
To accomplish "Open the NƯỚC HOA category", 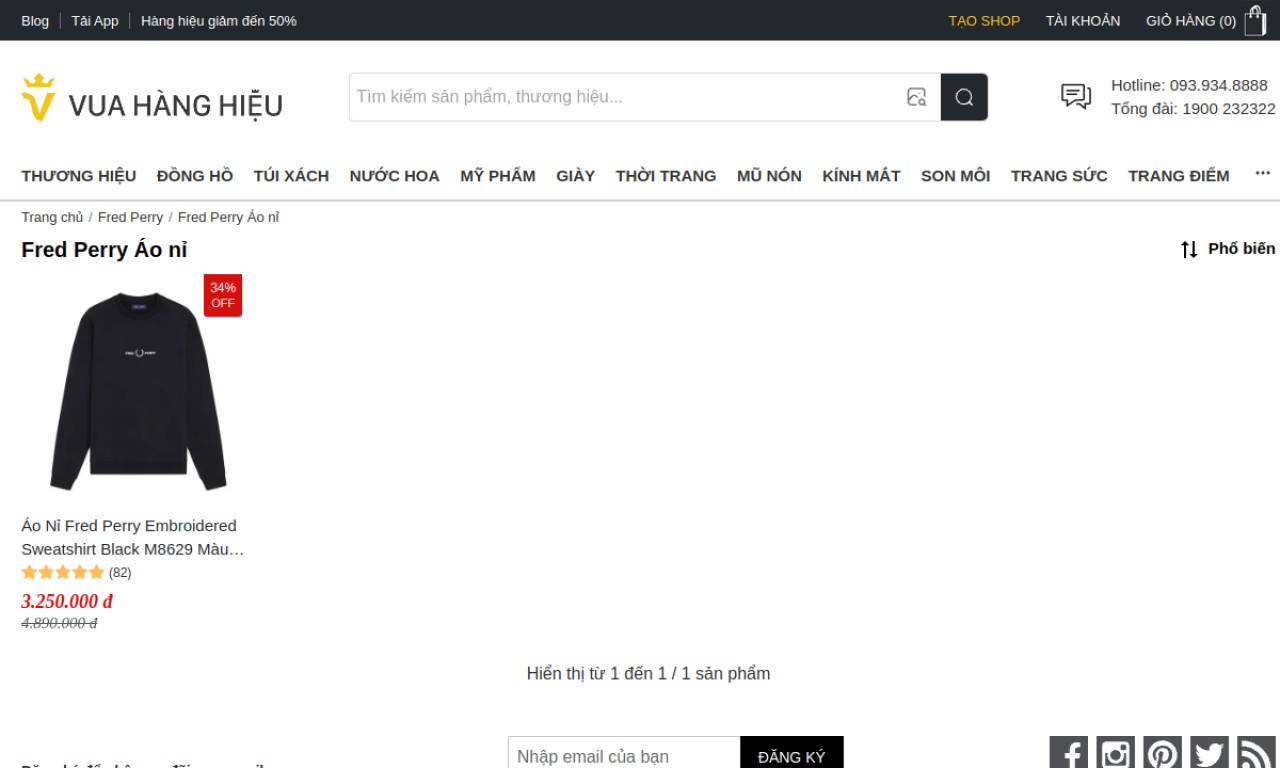I will [395, 176].
